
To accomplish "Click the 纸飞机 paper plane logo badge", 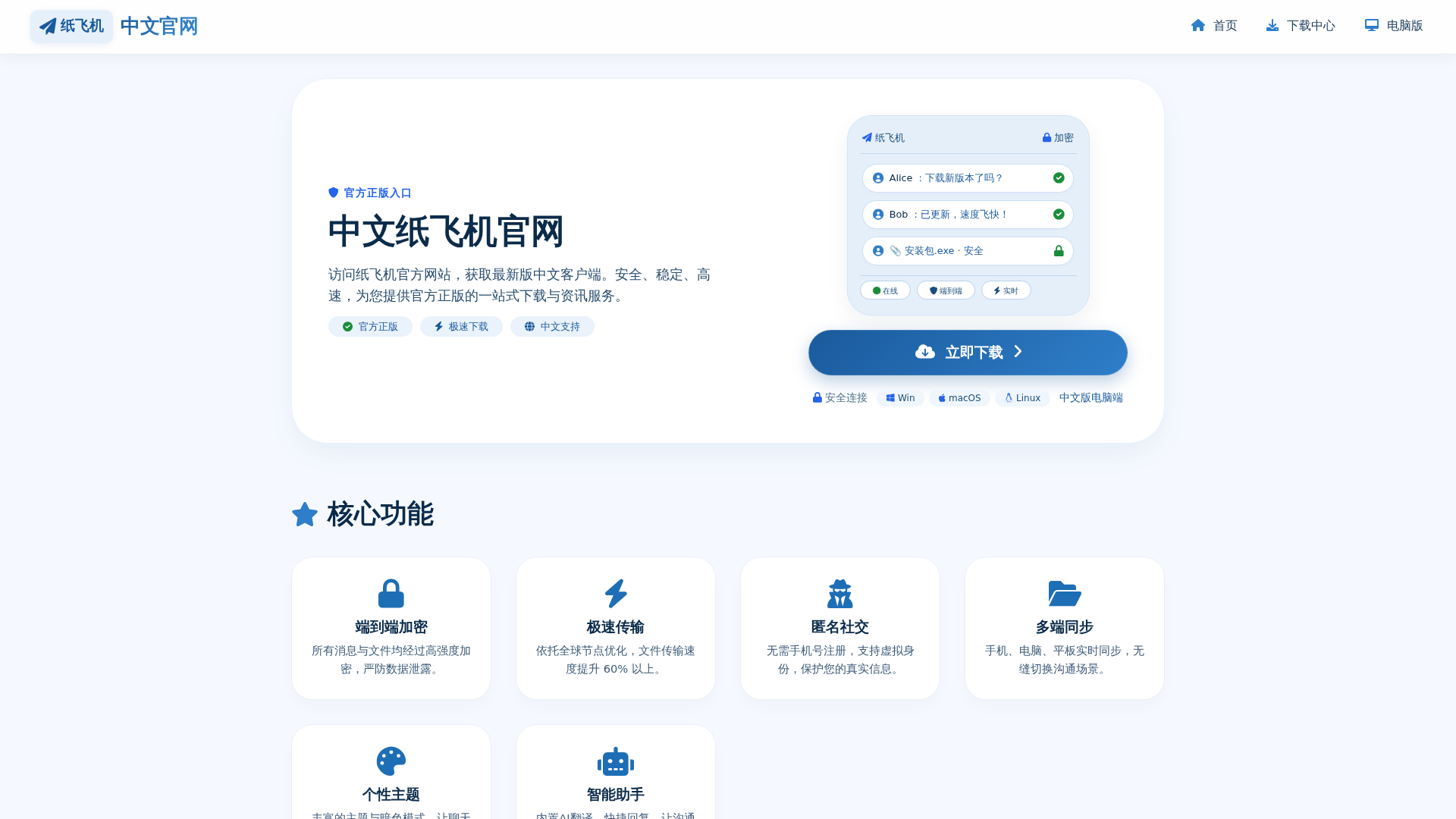I will [71, 27].
